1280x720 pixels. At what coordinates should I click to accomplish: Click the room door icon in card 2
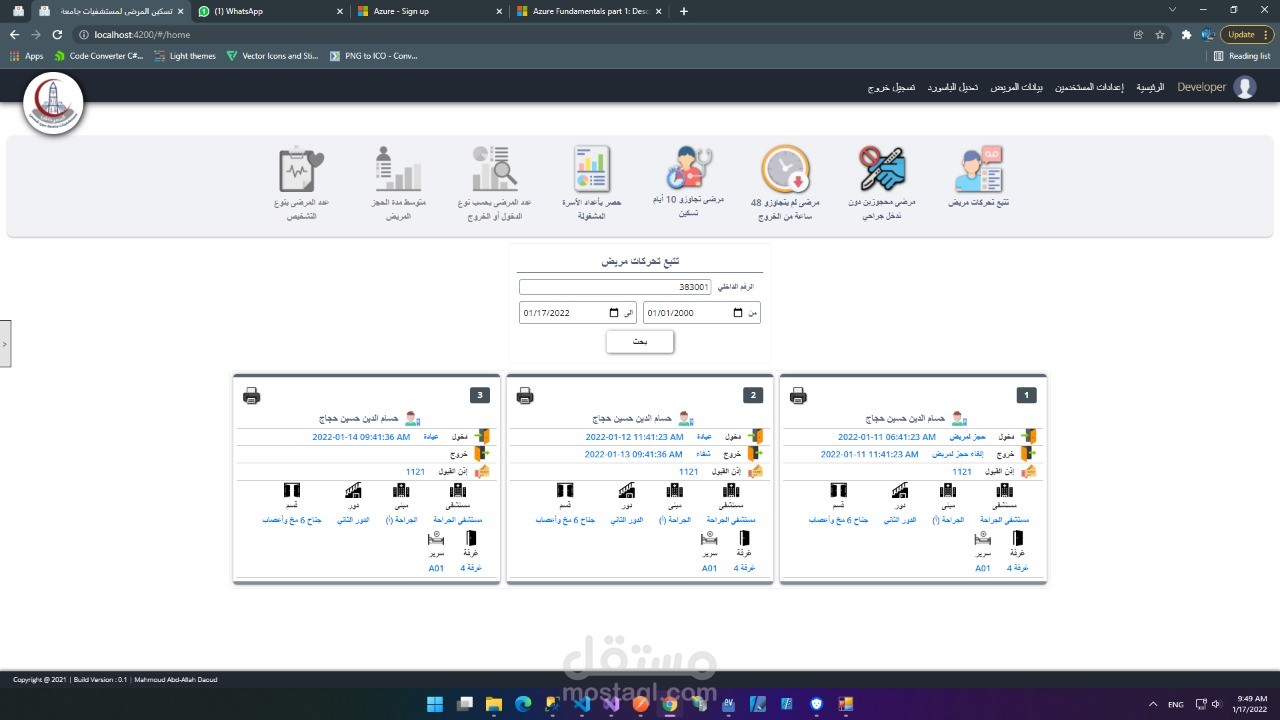tap(744, 538)
